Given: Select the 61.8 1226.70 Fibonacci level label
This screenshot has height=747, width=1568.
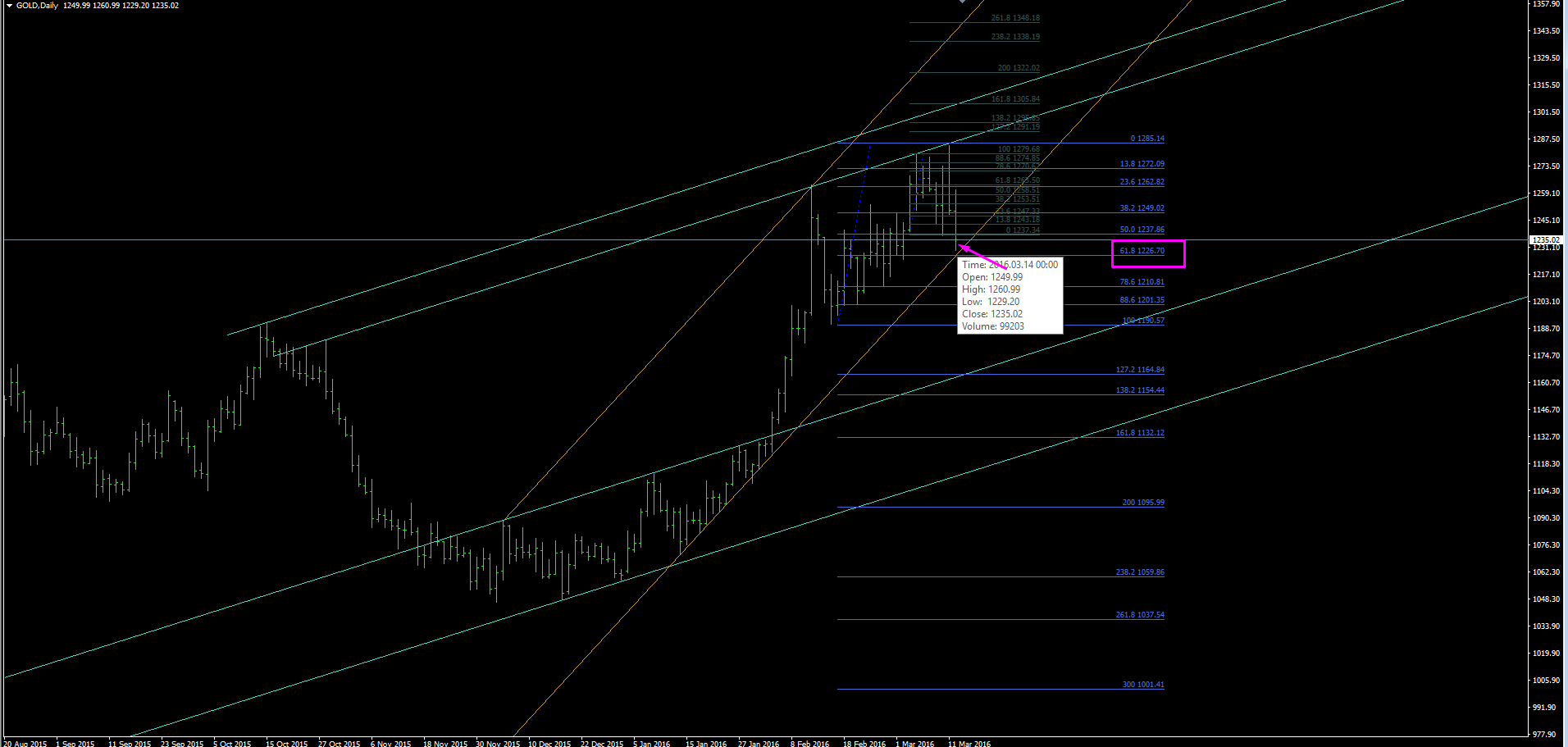Looking at the screenshot, I should tap(1142, 251).
